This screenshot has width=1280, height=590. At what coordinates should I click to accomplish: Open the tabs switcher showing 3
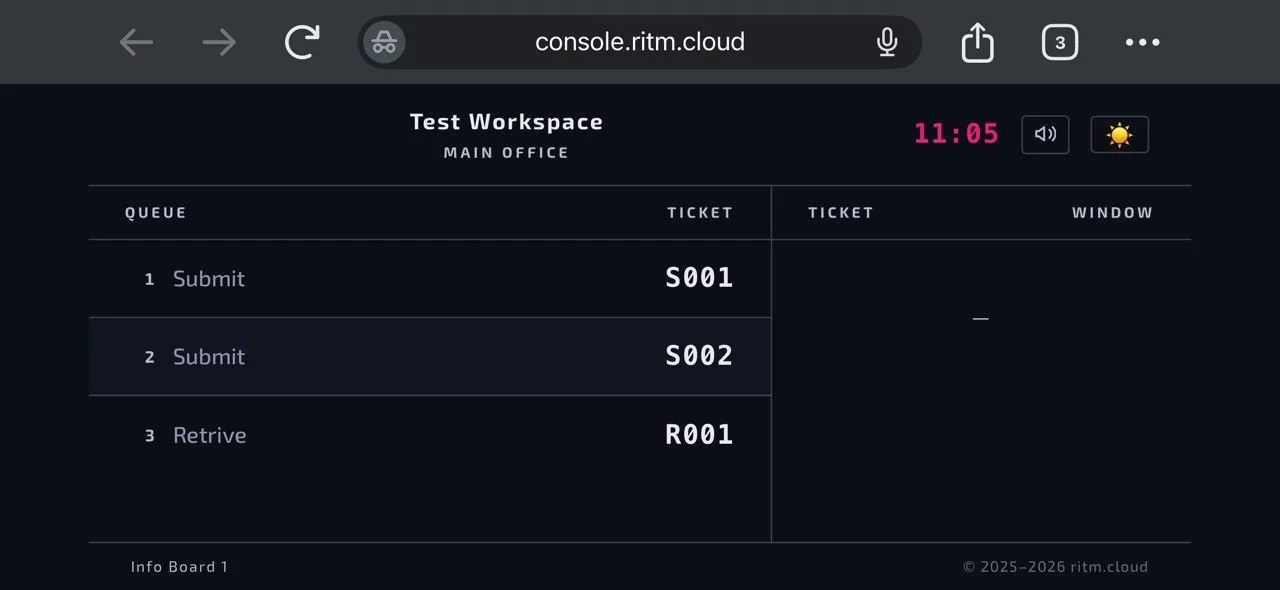point(1060,42)
